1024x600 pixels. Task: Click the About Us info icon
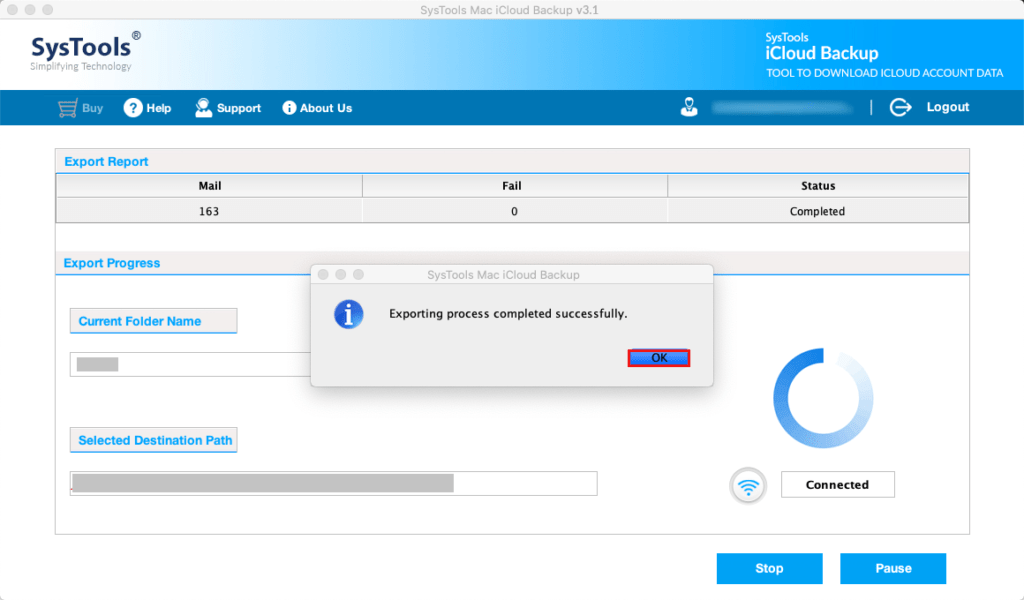tap(289, 108)
